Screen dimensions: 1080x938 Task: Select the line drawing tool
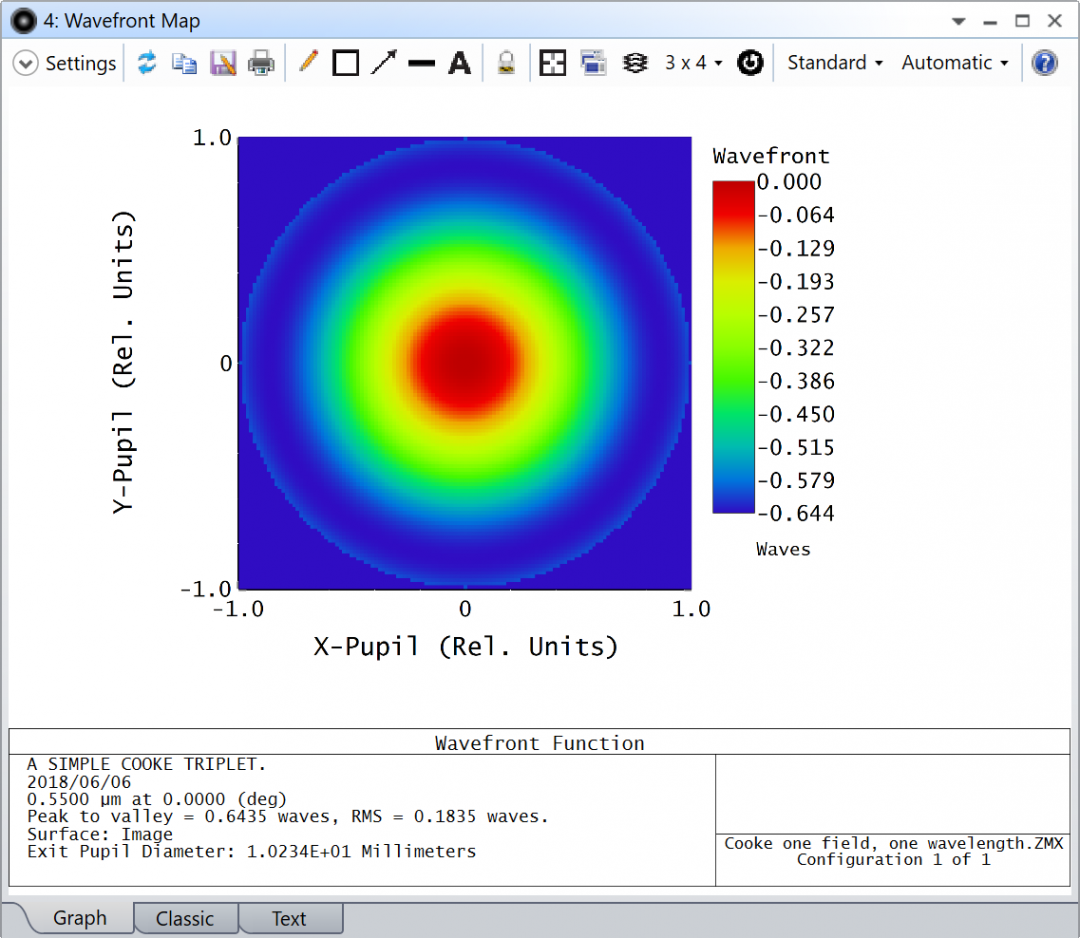[422, 63]
